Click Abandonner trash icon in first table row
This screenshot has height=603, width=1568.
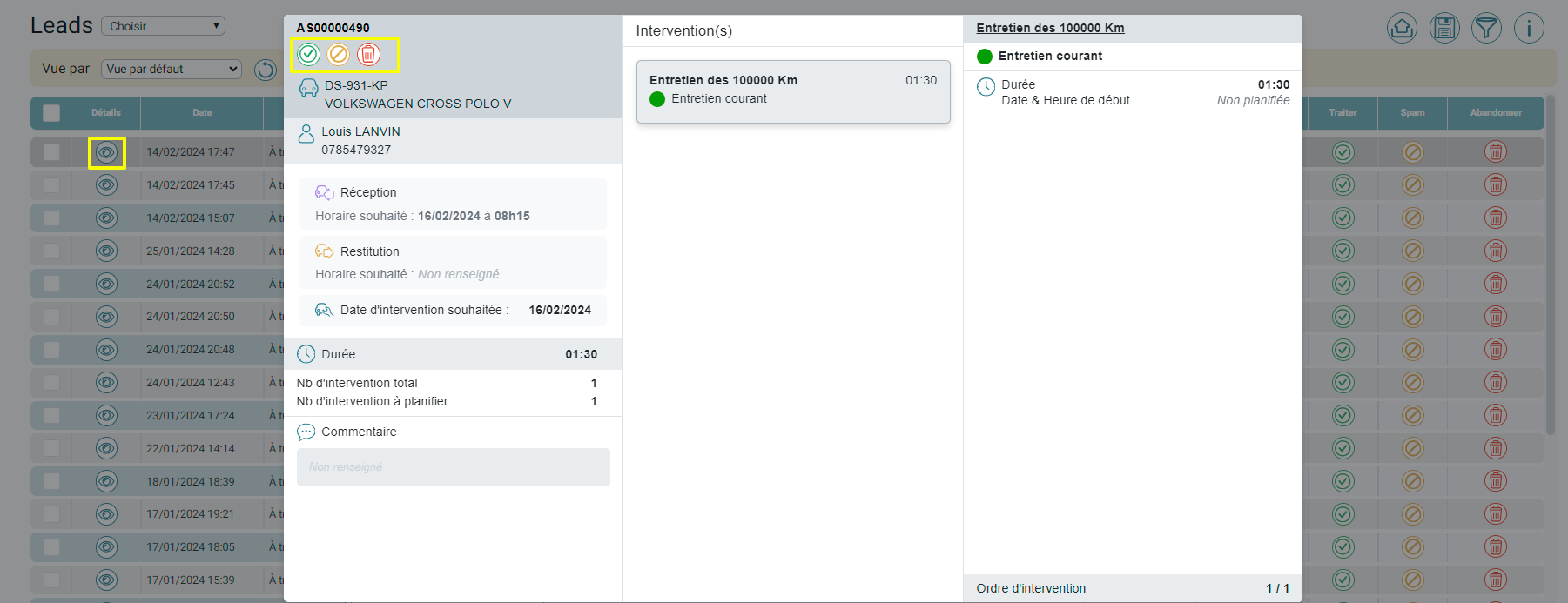point(1496,152)
